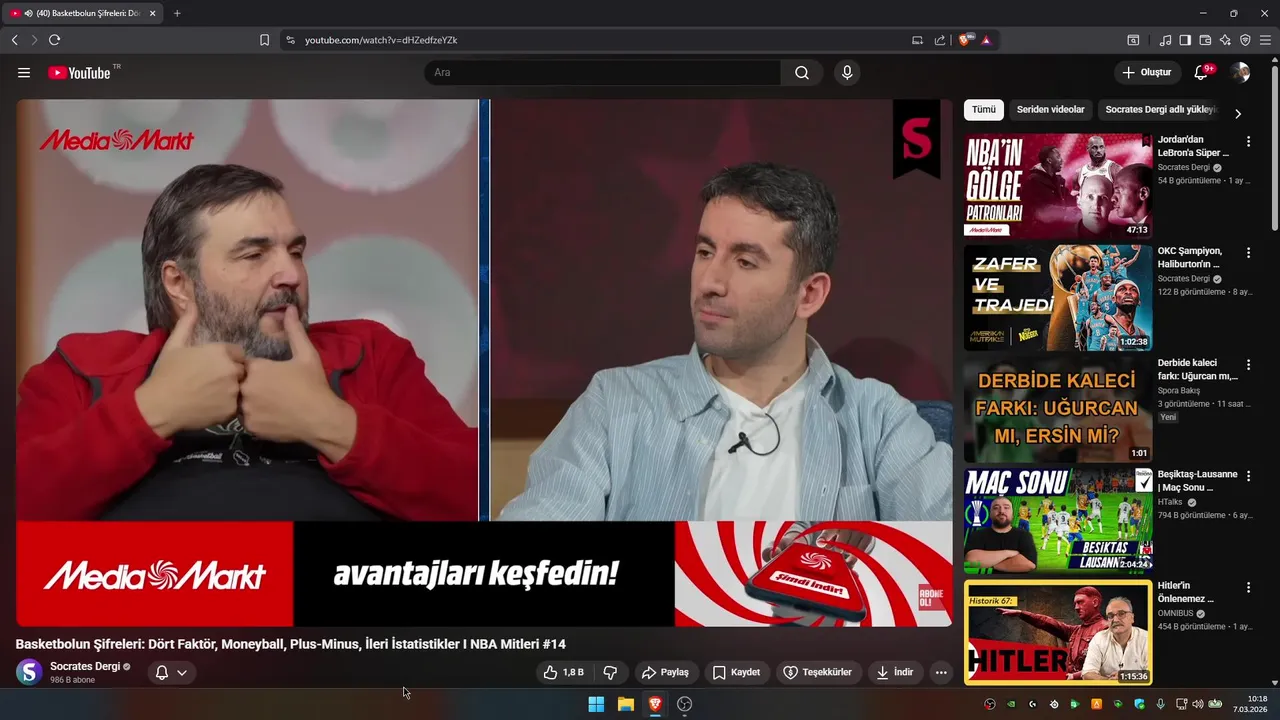Click the Jordan'dan LeBron'a Süper title
The width and height of the screenshot is (1280, 720).
pos(1193,146)
